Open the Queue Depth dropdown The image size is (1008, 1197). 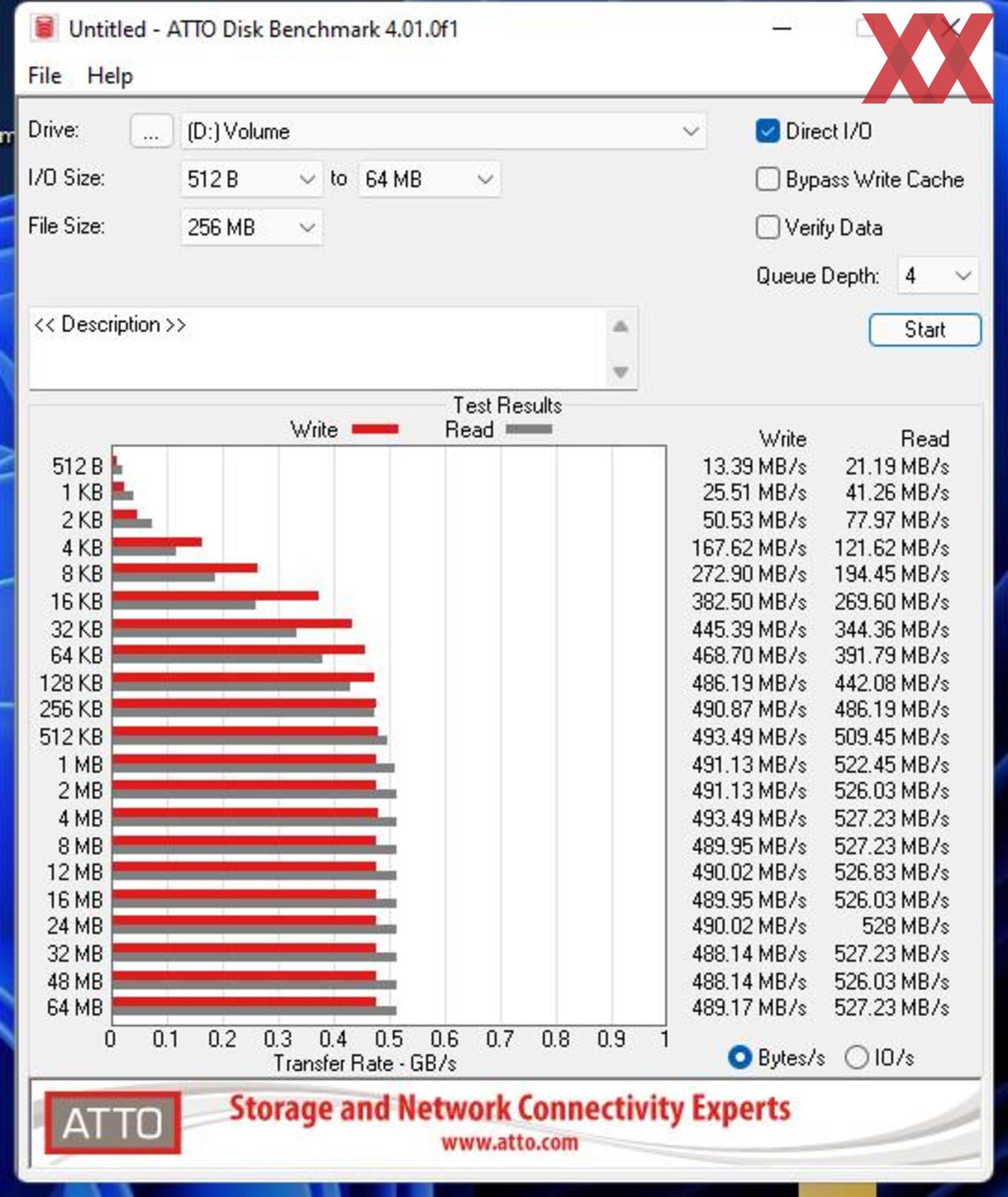938,276
